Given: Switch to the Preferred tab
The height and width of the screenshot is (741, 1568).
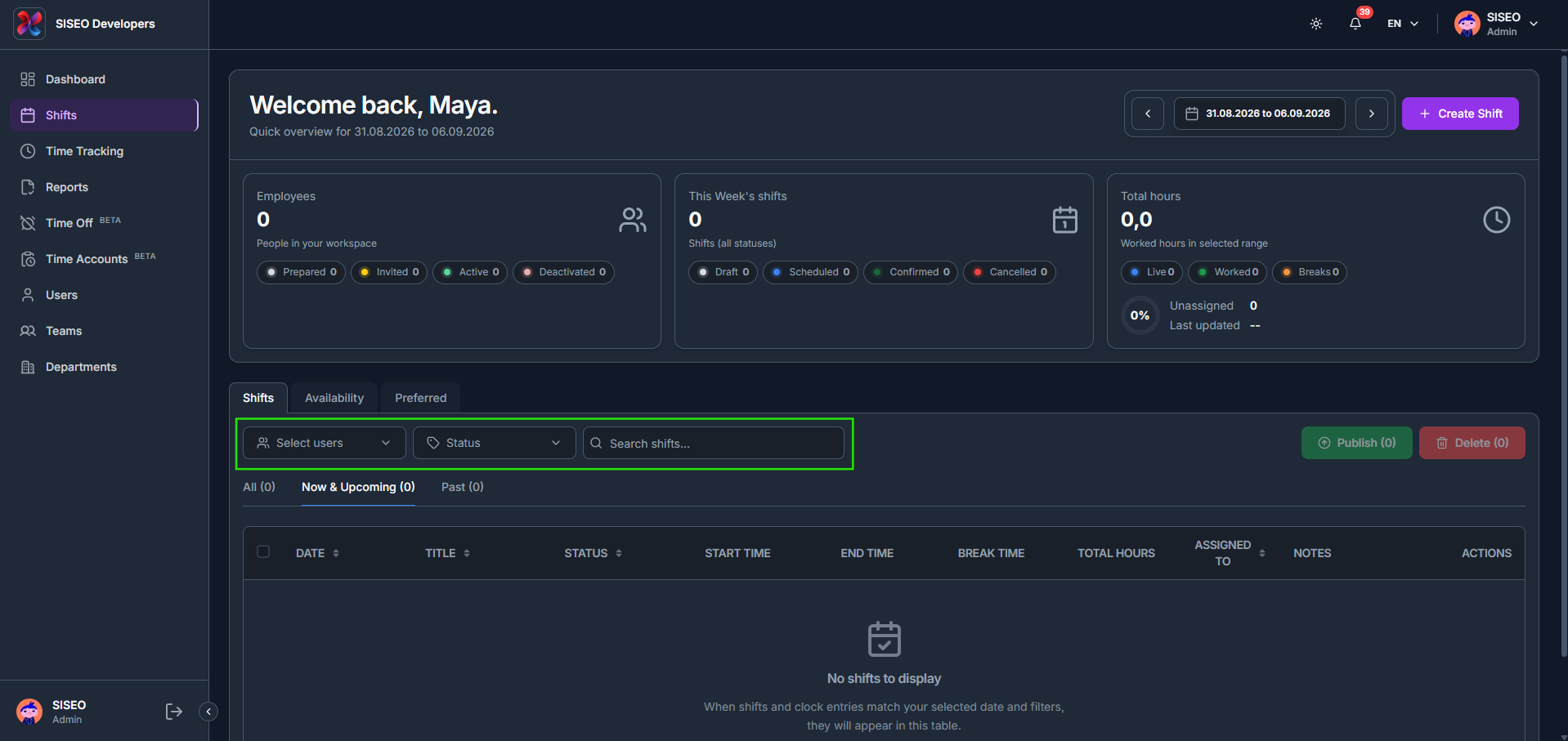Looking at the screenshot, I should [421, 398].
